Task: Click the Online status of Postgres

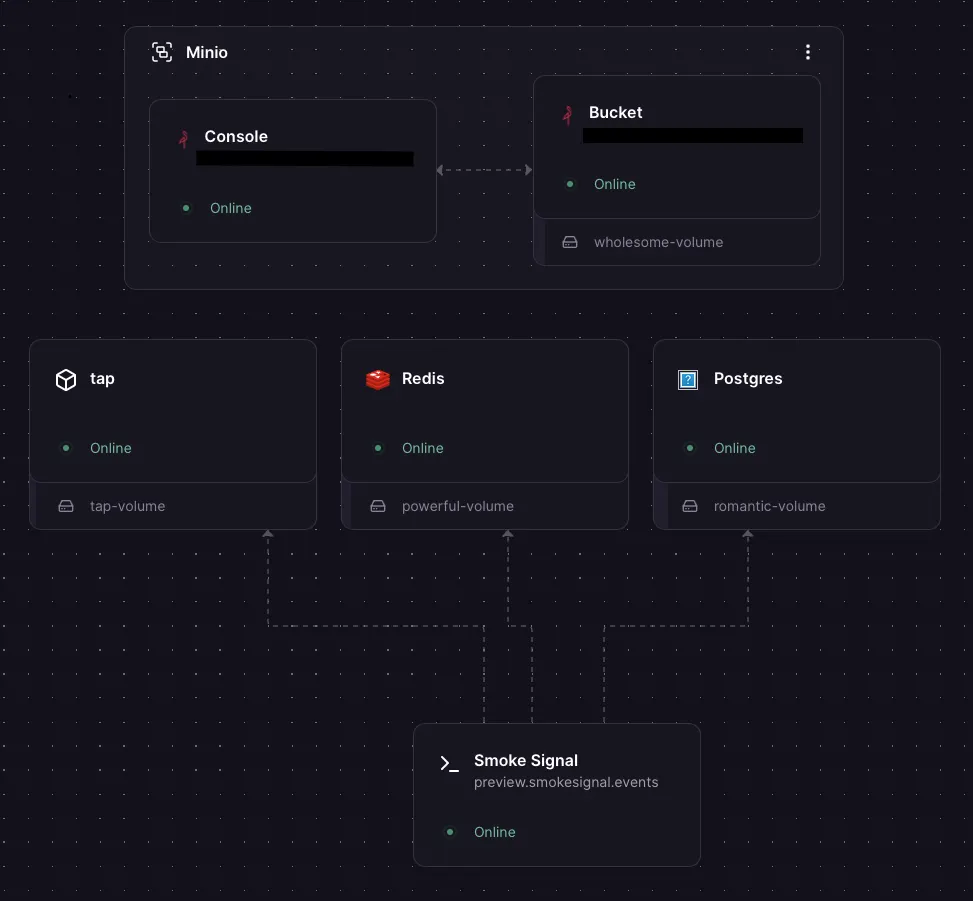Action: point(734,448)
